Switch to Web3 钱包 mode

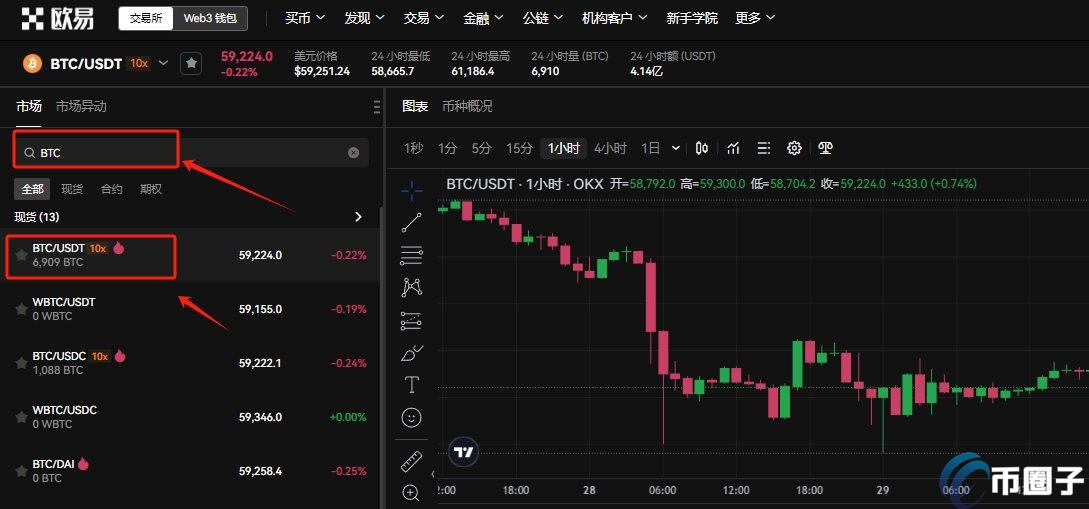click(210, 19)
